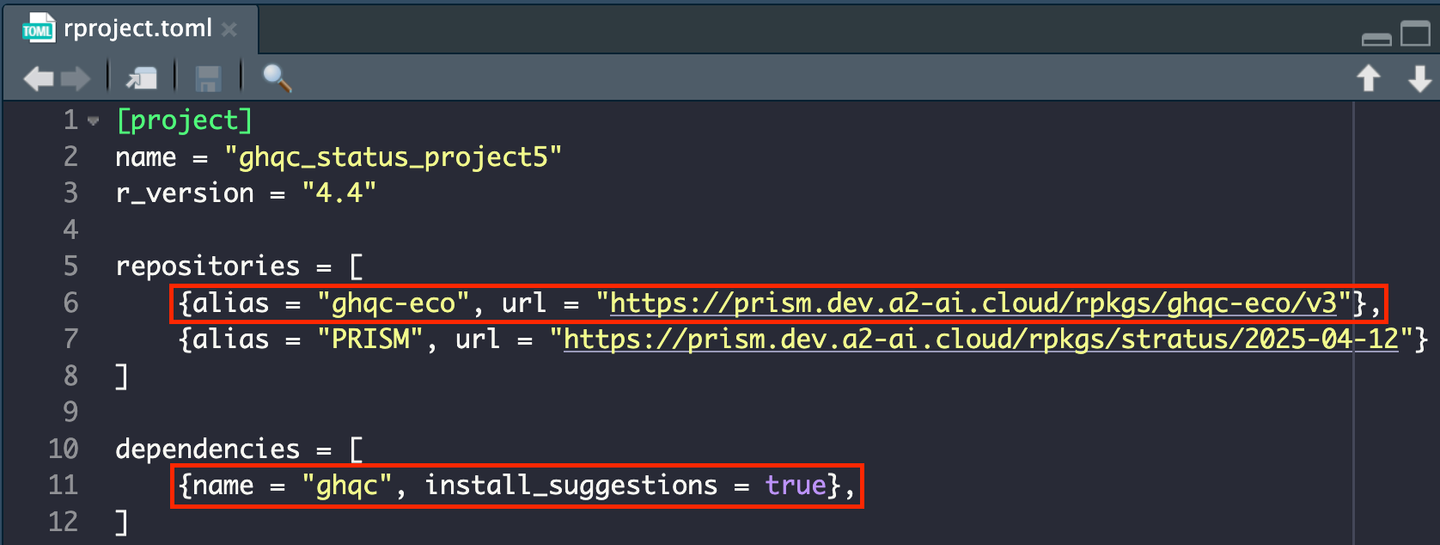The height and width of the screenshot is (545, 1440).
Task: Go forward with the right arrow icon
Action: tap(75, 79)
